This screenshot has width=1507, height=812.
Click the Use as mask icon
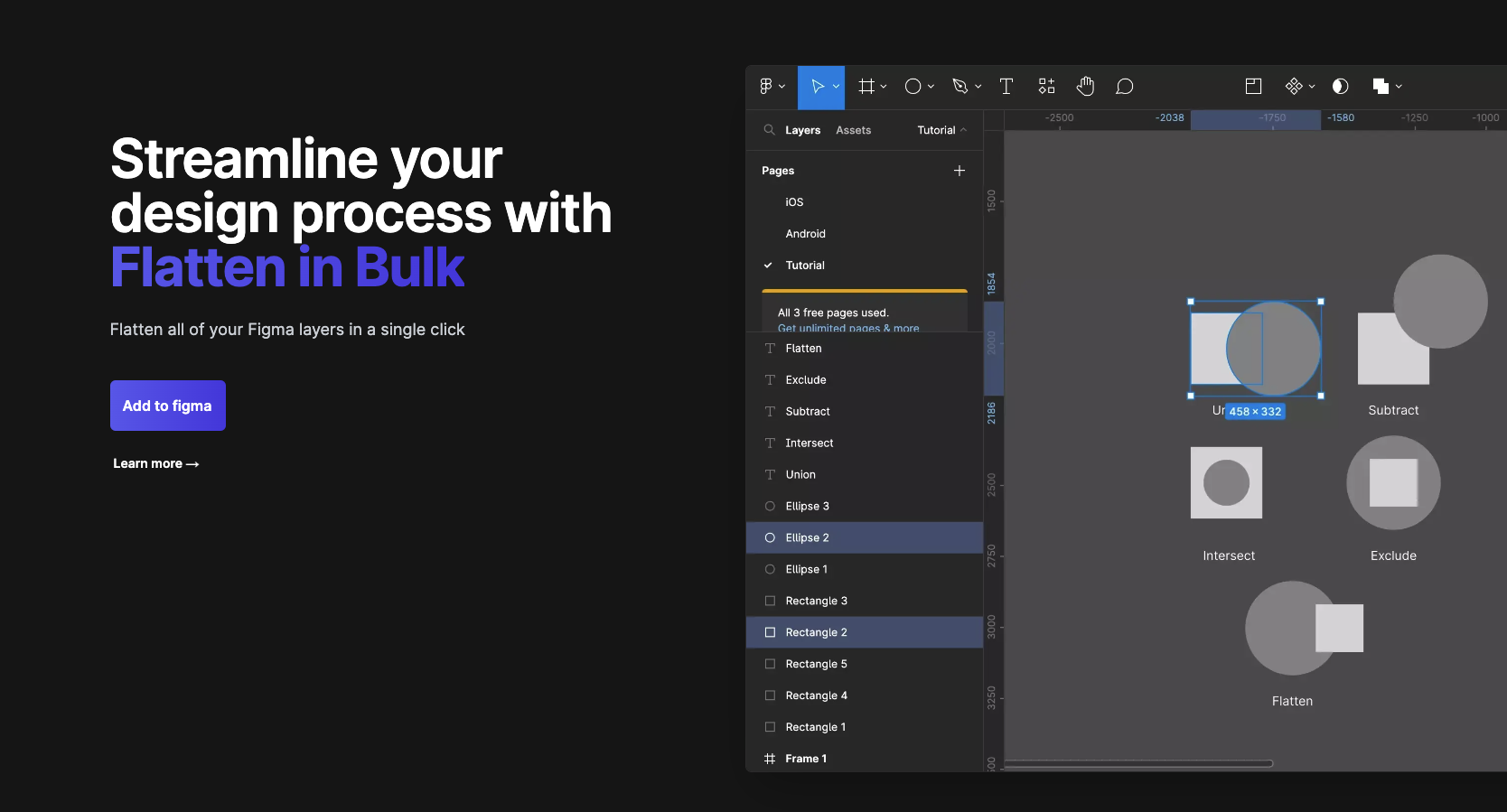point(1341,87)
